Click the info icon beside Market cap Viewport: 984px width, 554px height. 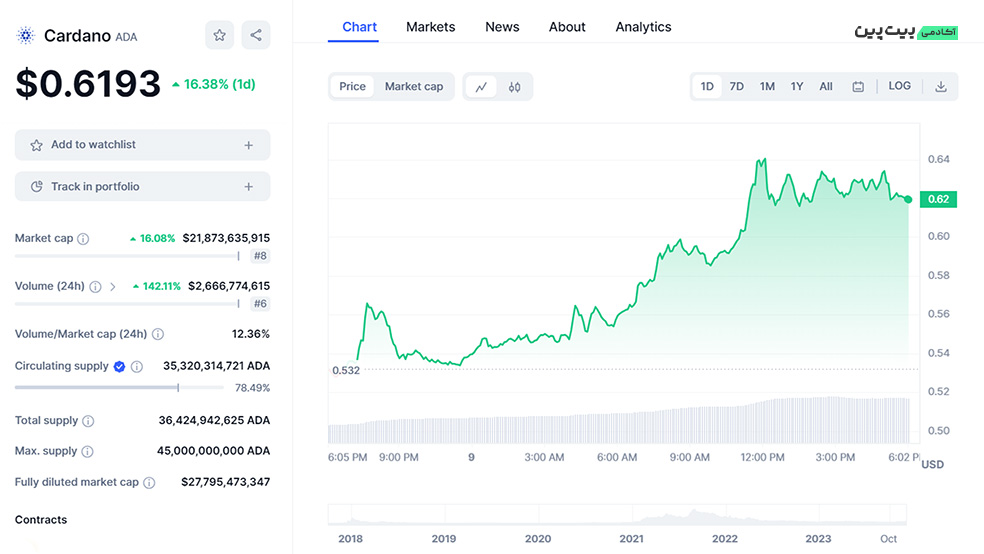[83, 239]
